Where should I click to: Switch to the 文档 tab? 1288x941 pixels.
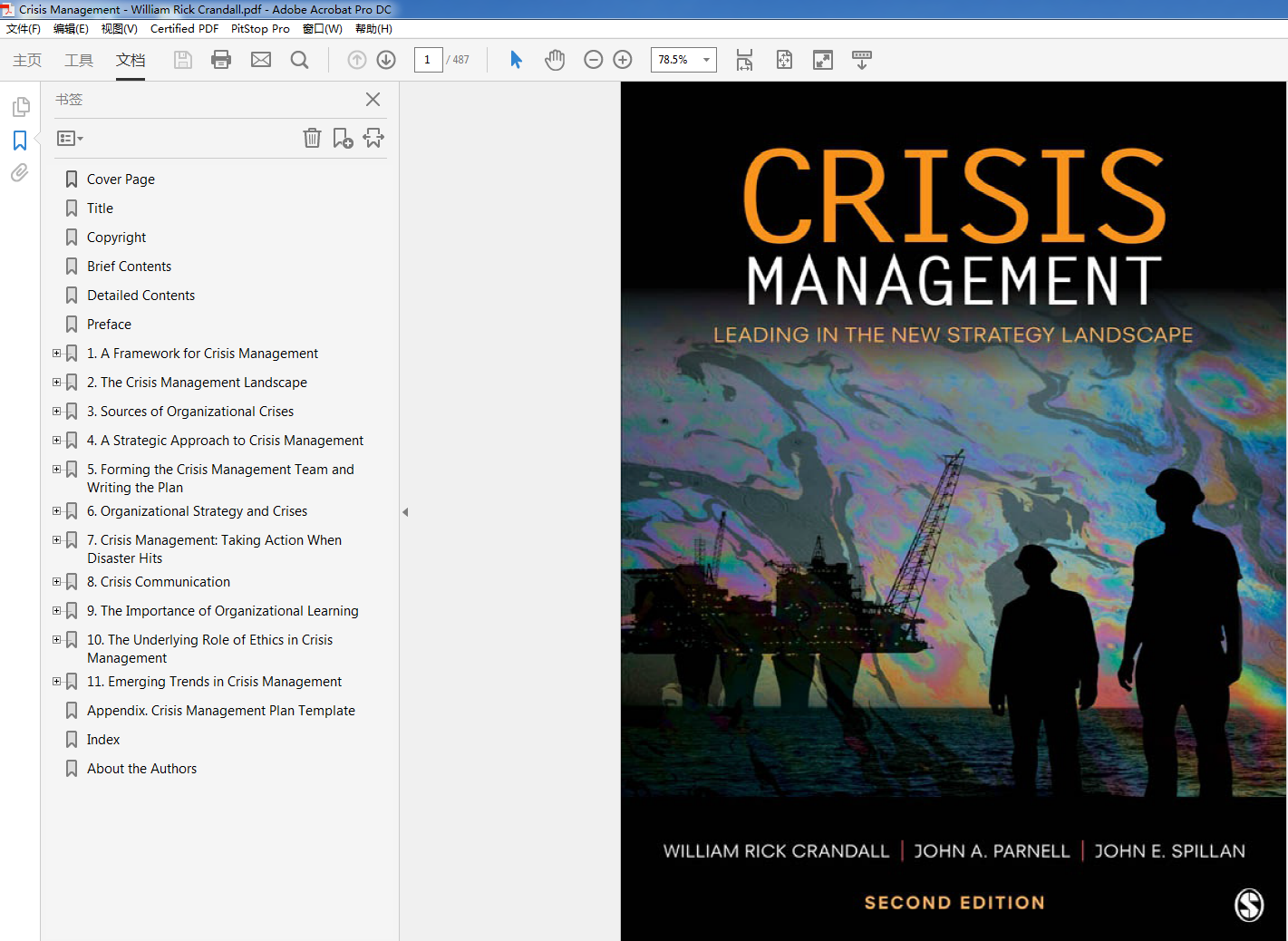(x=131, y=60)
